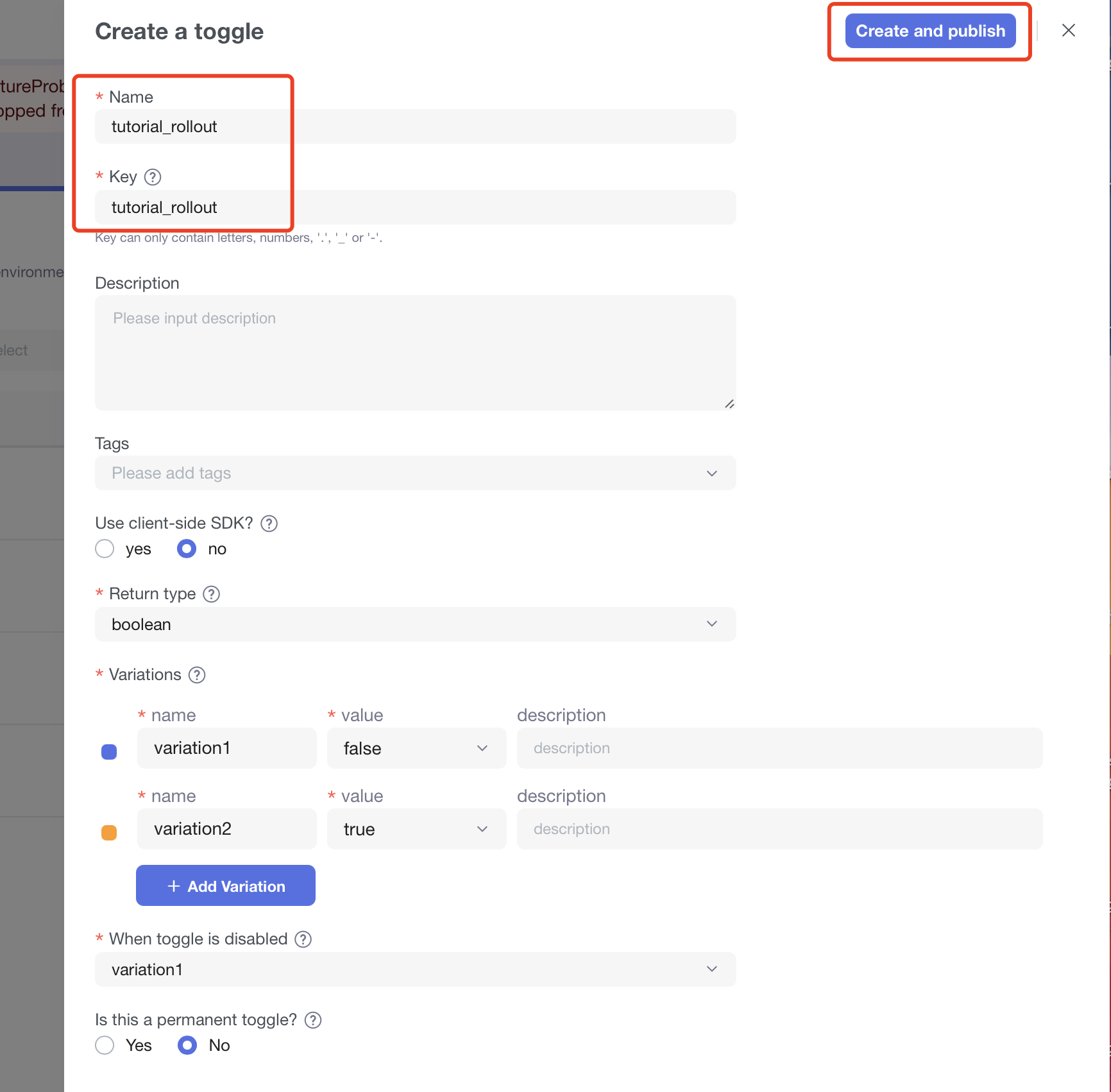Click help icon beside Use client-side SDK

pyautogui.click(x=269, y=524)
